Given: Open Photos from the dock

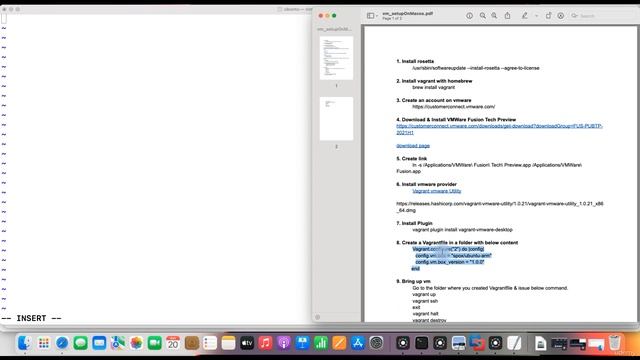Looking at the screenshot, I should [x=136, y=343].
